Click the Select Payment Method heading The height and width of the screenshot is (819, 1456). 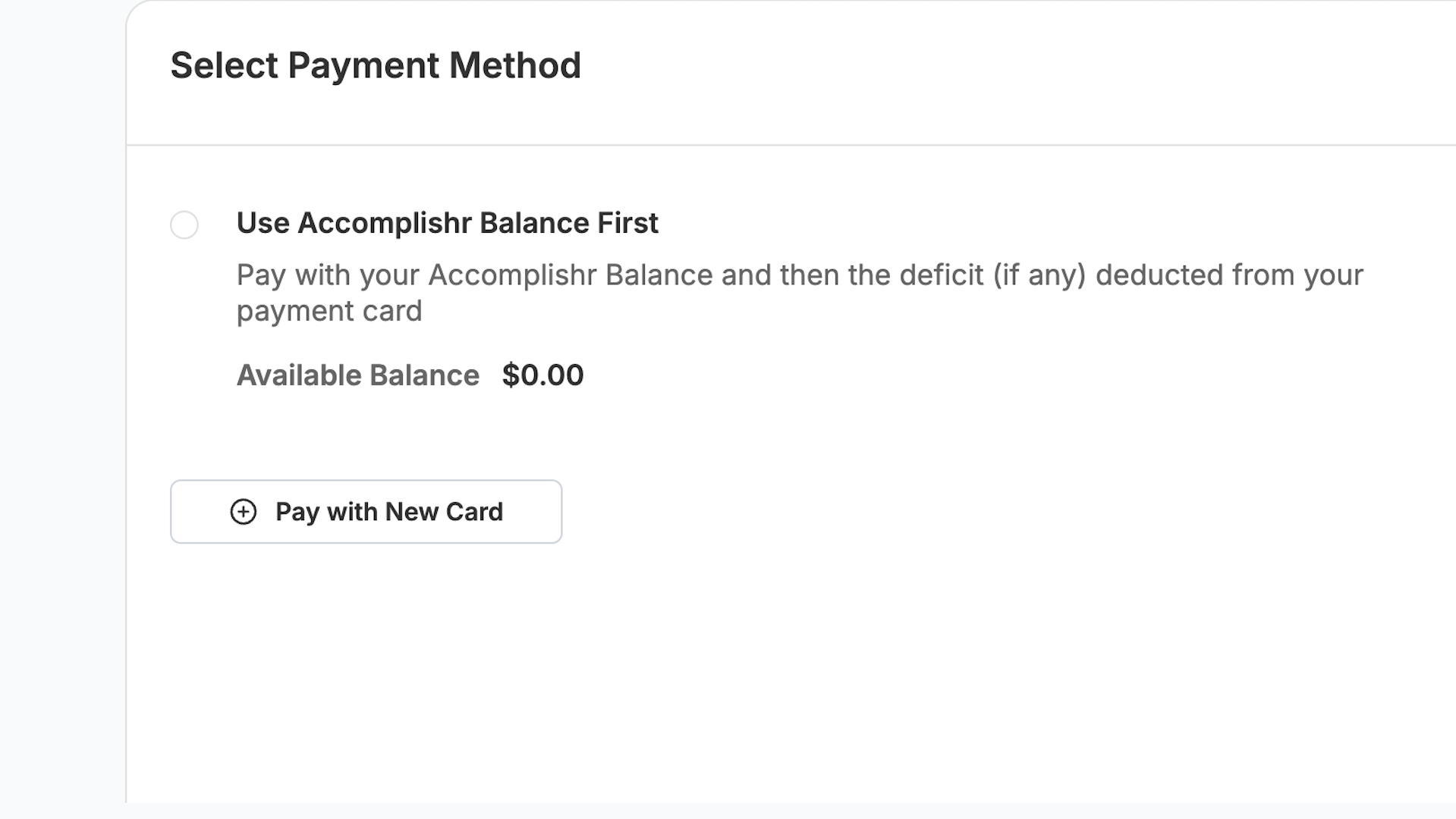point(376,65)
